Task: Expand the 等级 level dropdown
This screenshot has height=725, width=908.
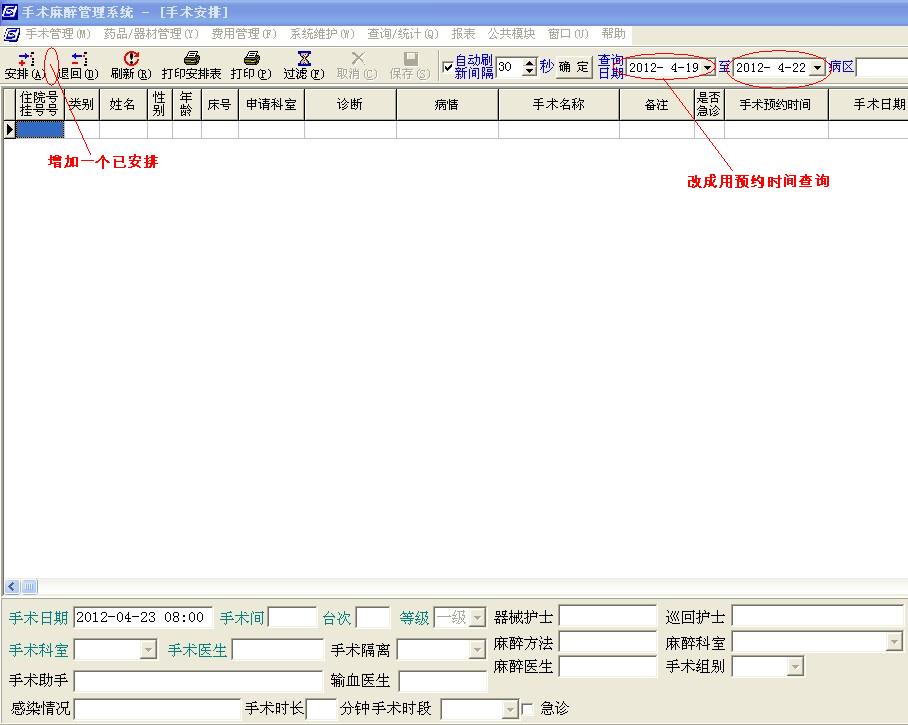Action: pyautogui.click(x=477, y=618)
